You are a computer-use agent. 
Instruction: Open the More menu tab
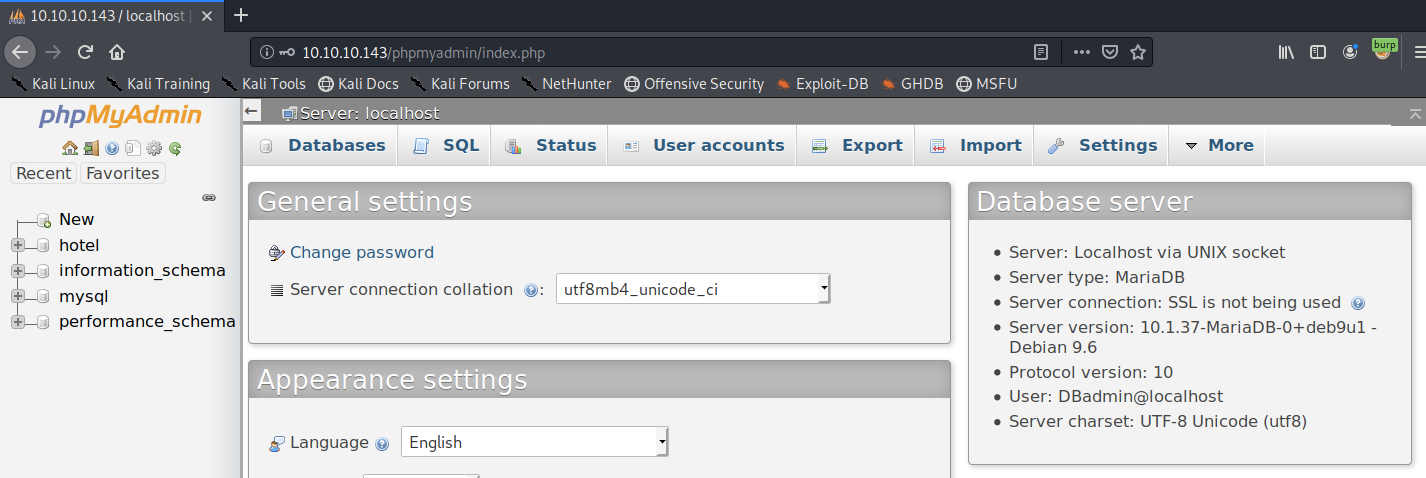point(1219,146)
